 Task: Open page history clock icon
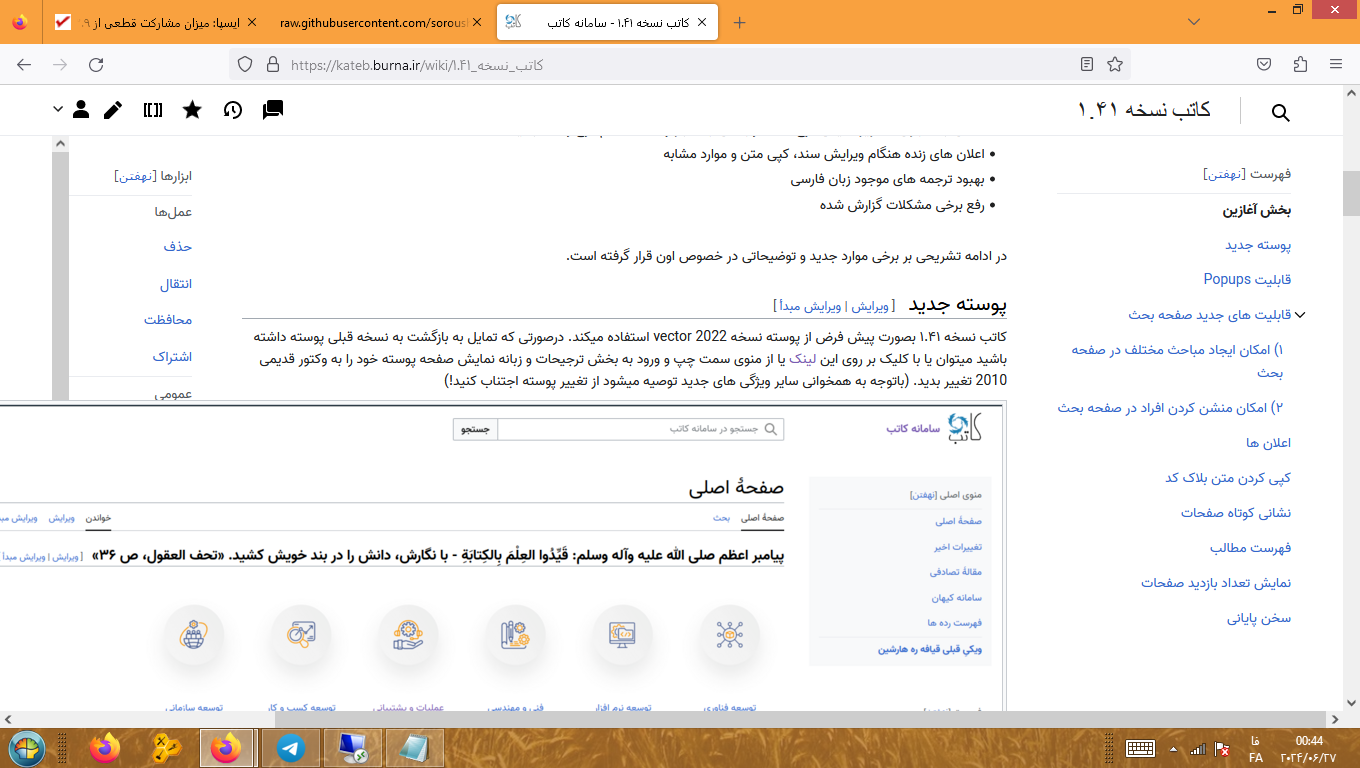(x=233, y=110)
